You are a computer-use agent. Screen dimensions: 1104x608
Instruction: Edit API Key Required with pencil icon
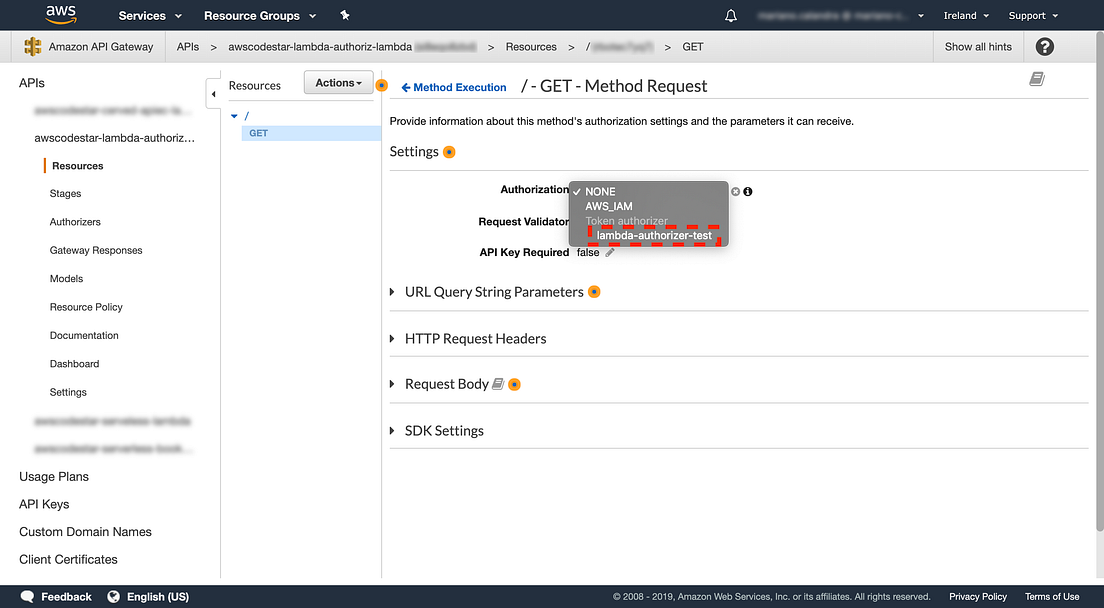610,252
